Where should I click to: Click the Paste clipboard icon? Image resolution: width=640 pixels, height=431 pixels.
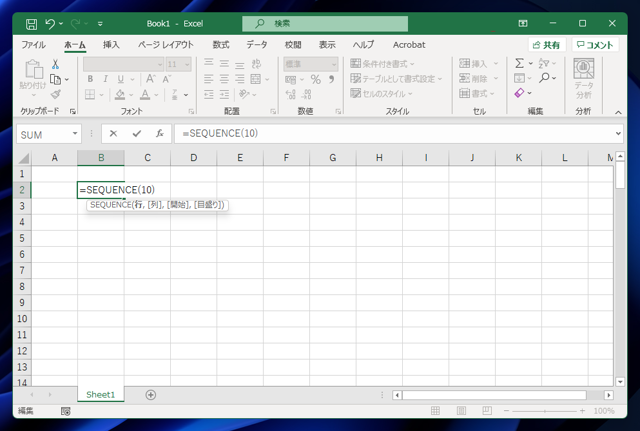[33, 69]
